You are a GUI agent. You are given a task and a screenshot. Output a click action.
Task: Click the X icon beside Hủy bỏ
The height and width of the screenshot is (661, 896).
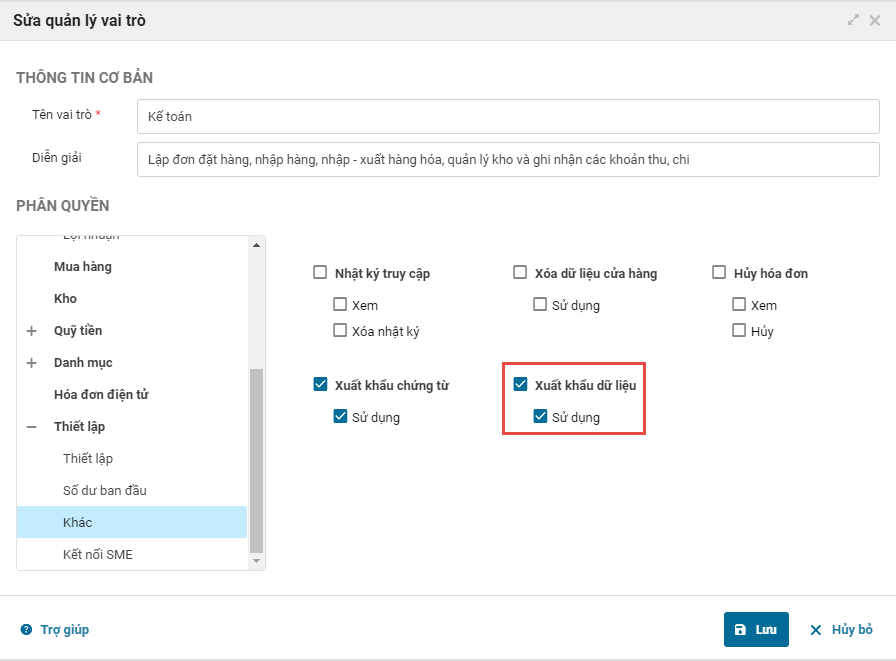(x=816, y=630)
